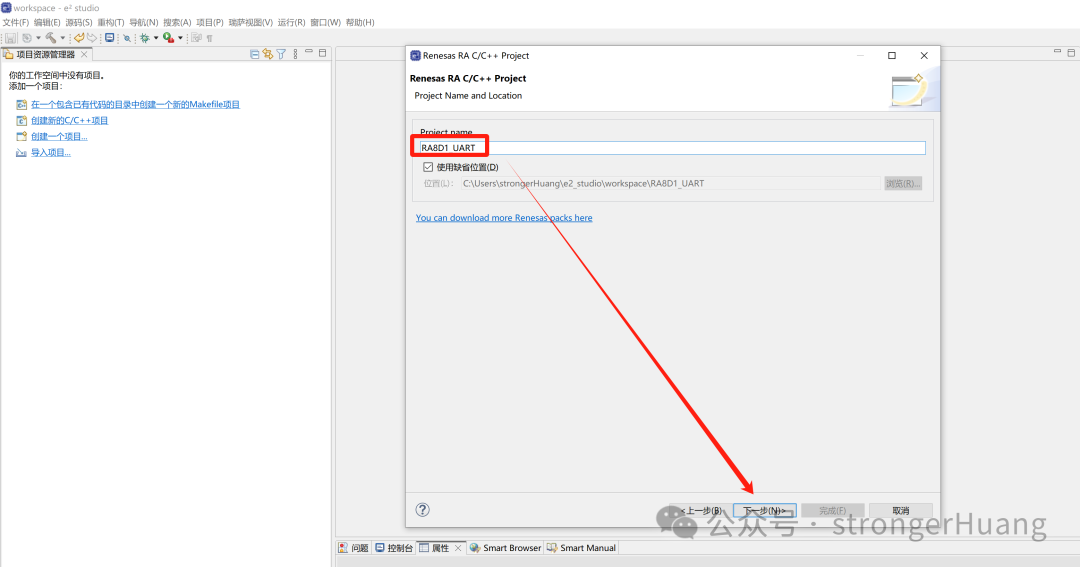The height and width of the screenshot is (567, 1080).
Task: Click the Save toolbar icon
Action: point(10,38)
